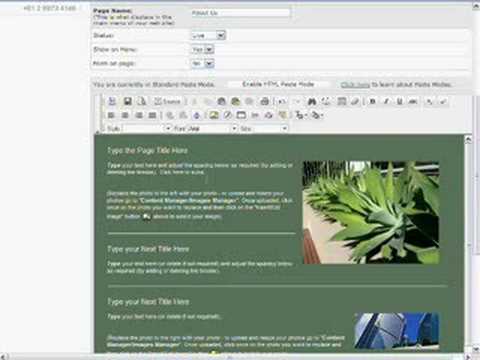
Task: Toggle Source view in the editor
Action: pos(167,101)
